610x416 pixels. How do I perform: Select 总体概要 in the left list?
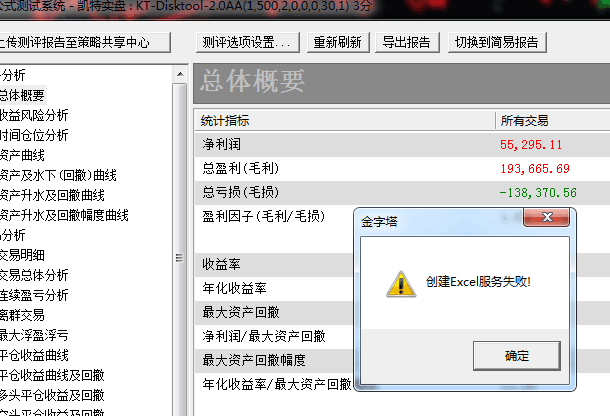tap(22, 95)
